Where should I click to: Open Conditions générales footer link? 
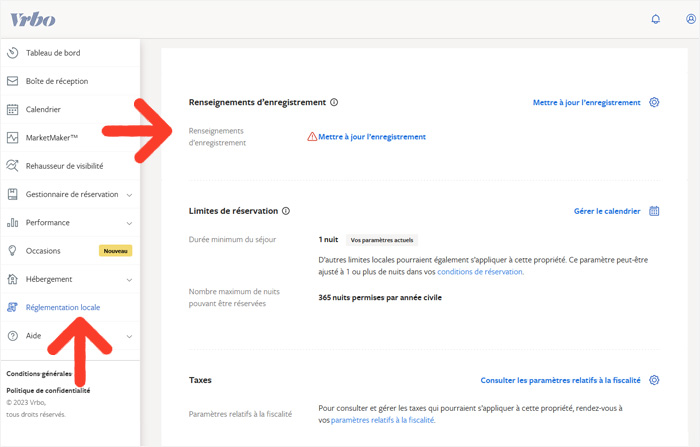(39, 373)
